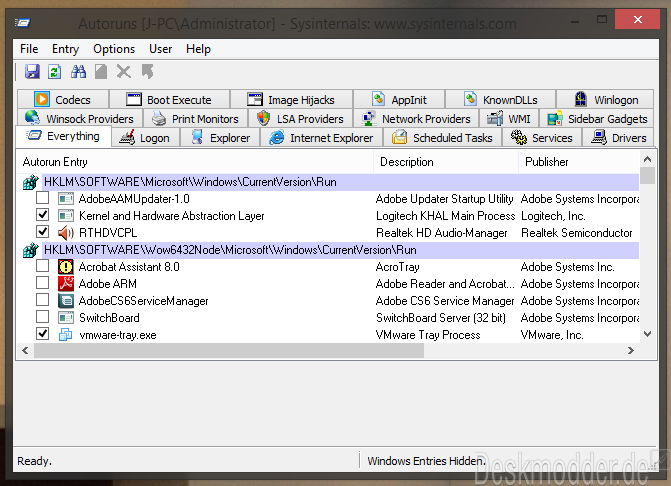671x486 pixels.
Task: Go to the Winlogon tab
Action: 605,99
